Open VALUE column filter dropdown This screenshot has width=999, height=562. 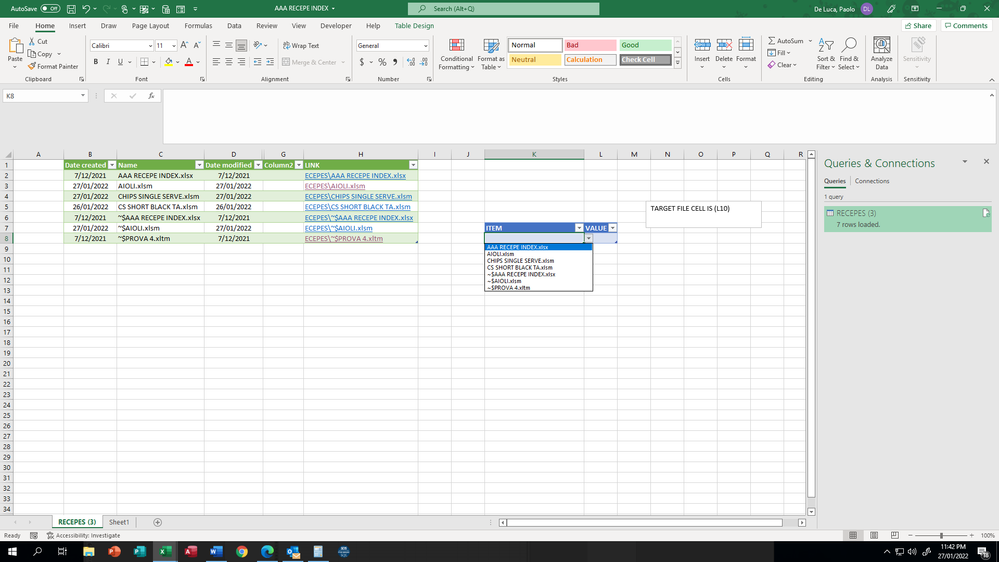point(612,228)
